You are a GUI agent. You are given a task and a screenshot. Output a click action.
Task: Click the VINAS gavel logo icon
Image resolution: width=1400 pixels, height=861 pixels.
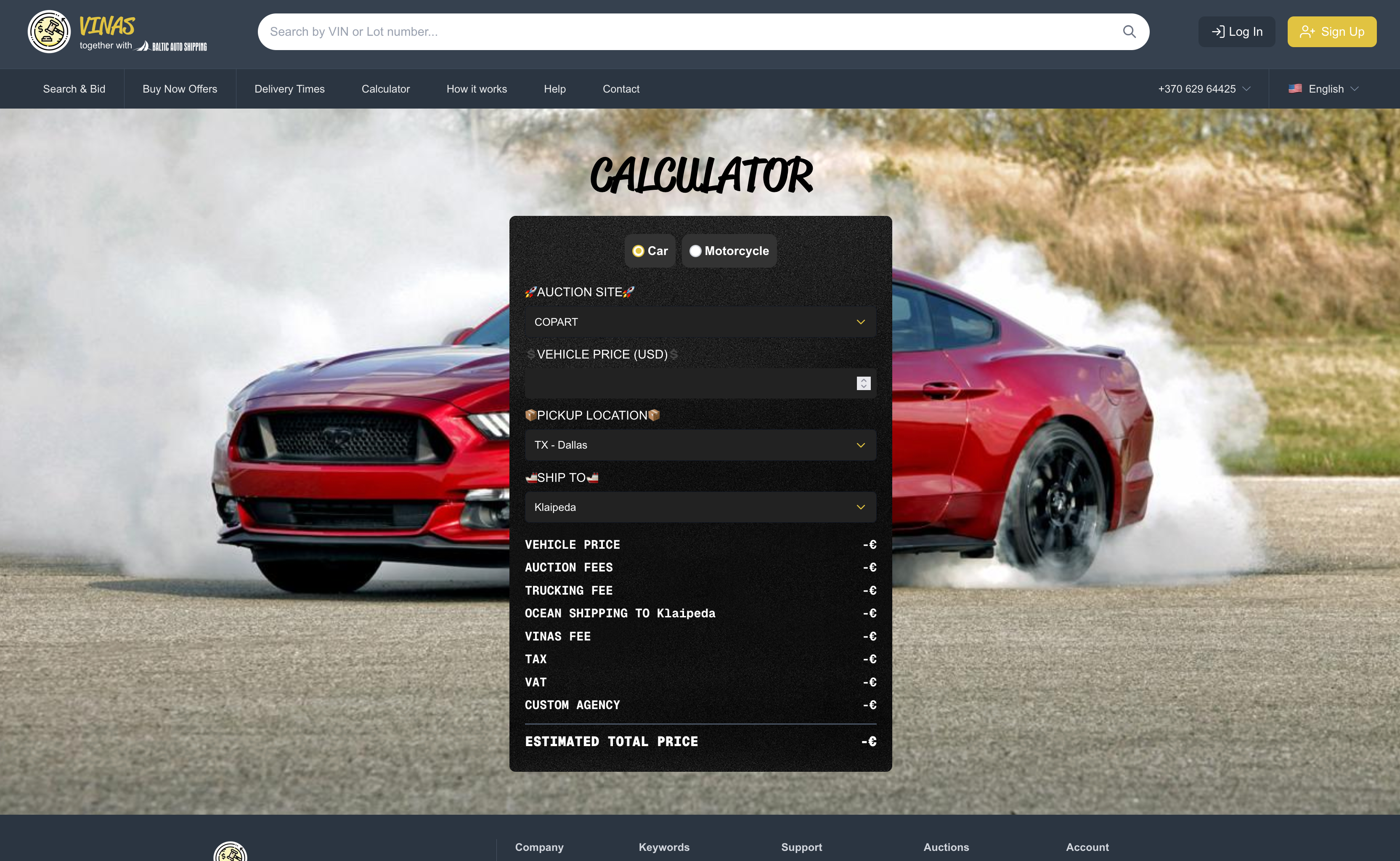click(x=49, y=32)
